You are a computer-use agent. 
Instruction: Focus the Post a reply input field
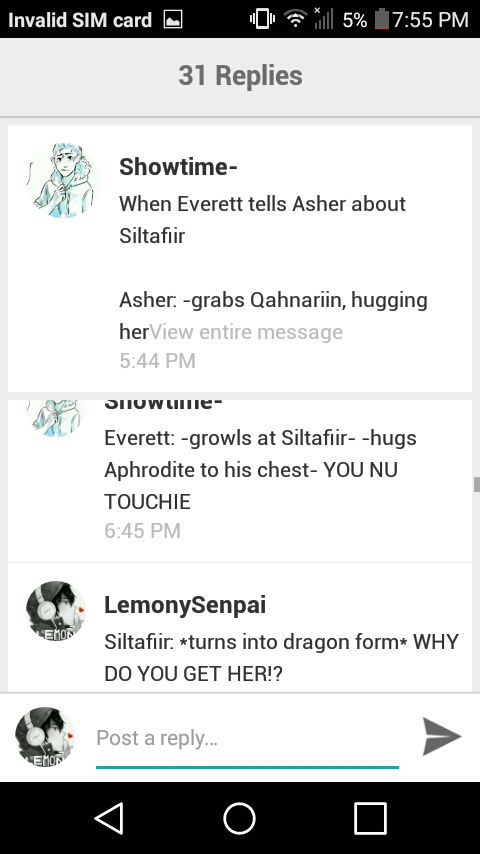click(247, 739)
